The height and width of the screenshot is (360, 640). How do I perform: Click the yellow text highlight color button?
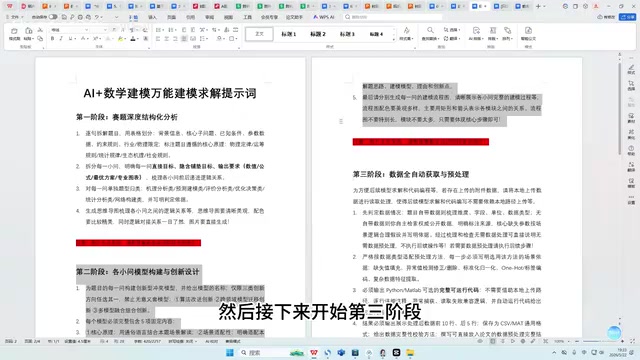coord(120,39)
